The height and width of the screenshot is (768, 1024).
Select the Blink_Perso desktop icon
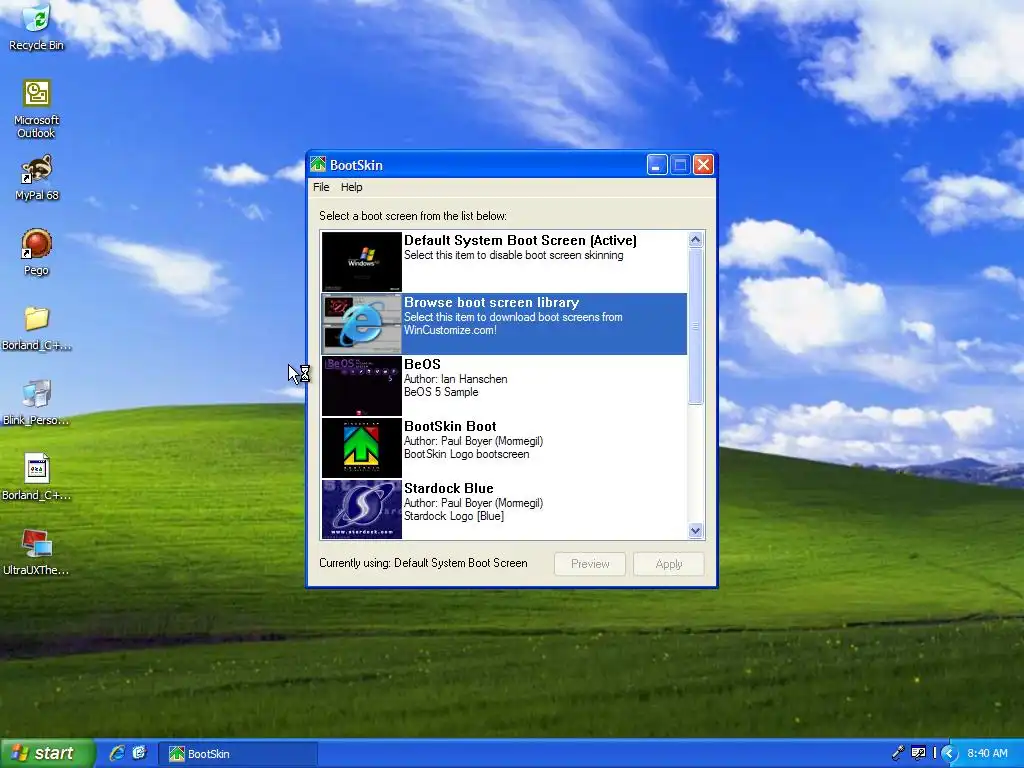(36, 403)
